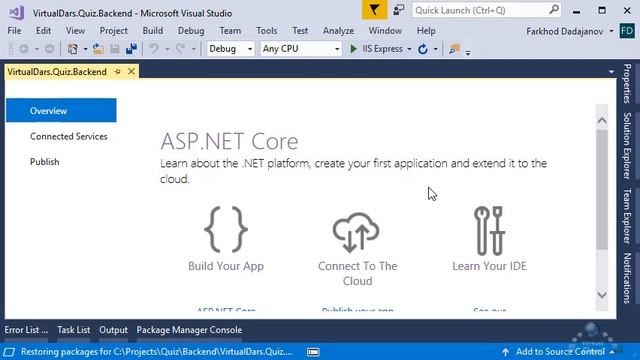Screen dimensions: 640x360
Task: Open the Team menu
Action: tap(230, 31)
